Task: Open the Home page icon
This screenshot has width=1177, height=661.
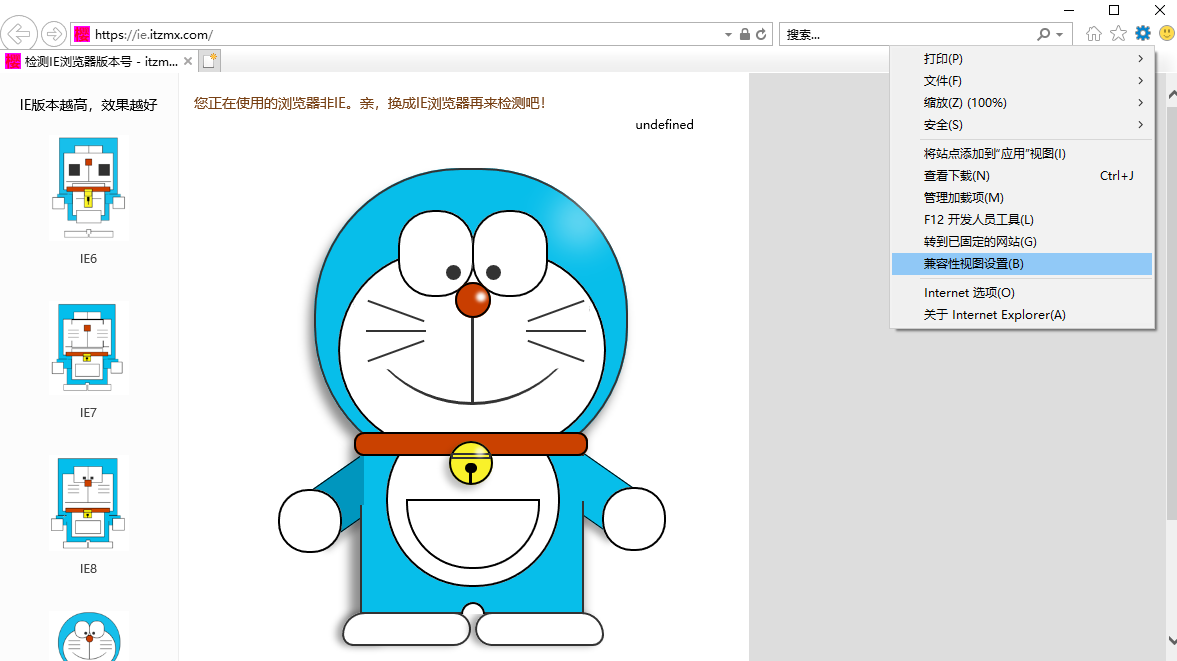Action: (x=1094, y=34)
